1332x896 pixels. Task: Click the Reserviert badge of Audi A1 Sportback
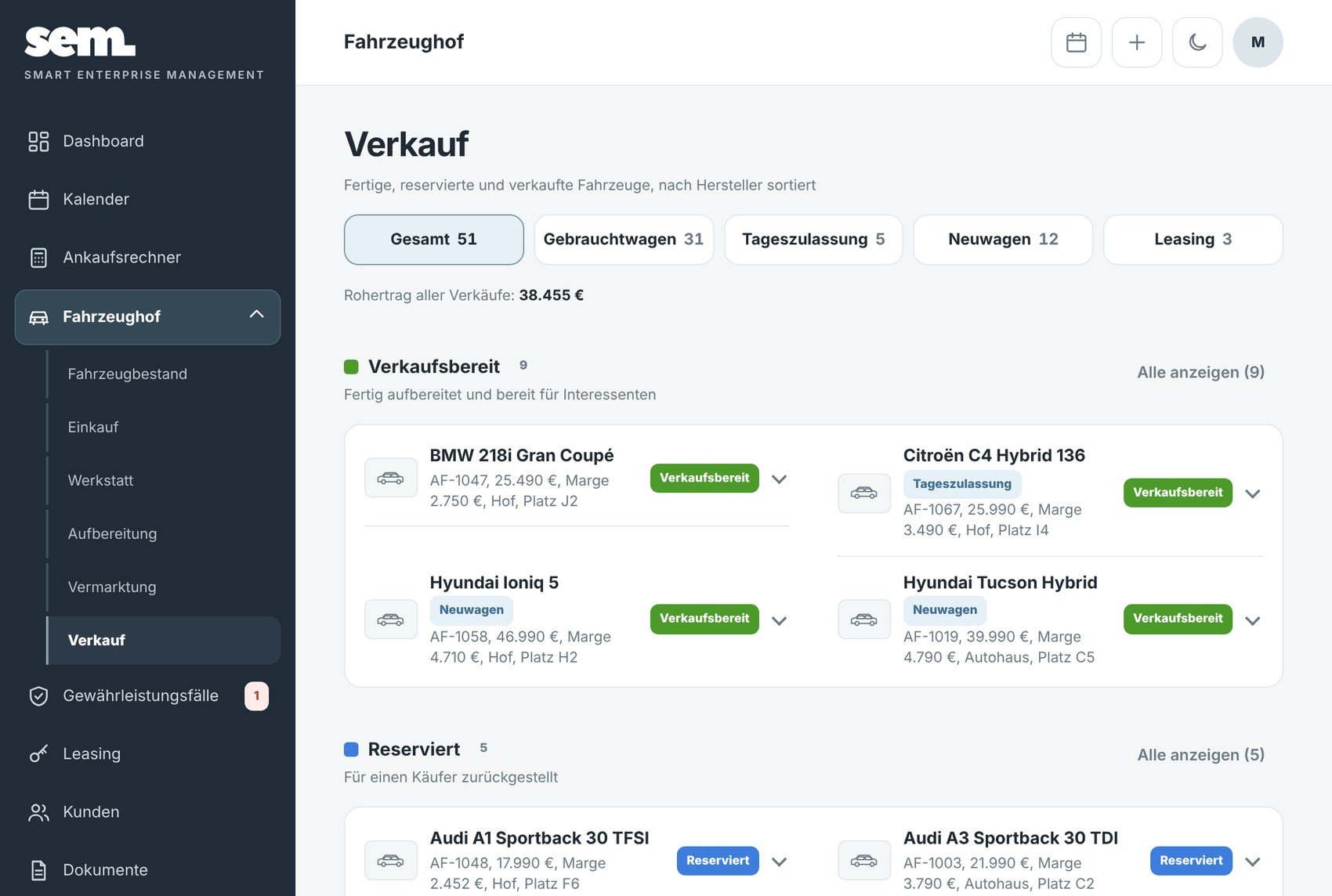pyautogui.click(x=718, y=861)
